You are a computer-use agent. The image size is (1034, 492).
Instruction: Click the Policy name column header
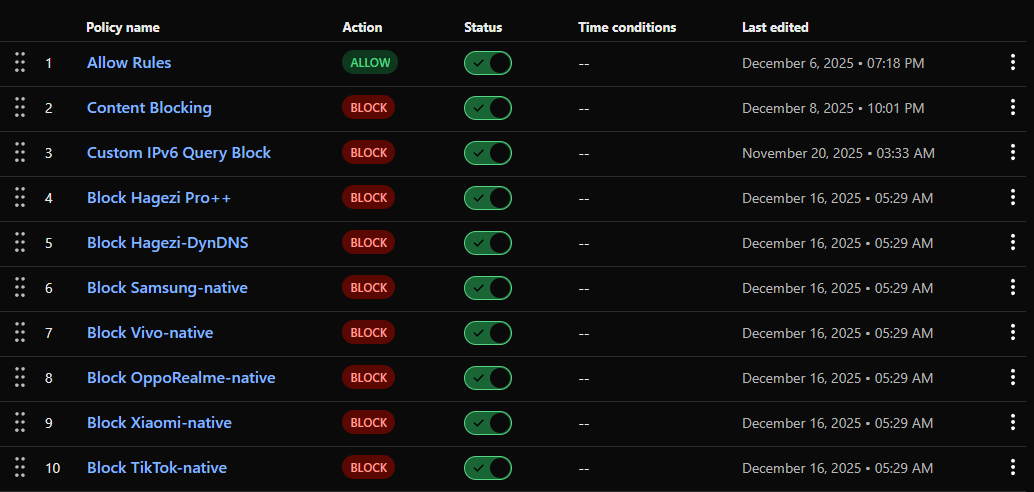[x=123, y=27]
